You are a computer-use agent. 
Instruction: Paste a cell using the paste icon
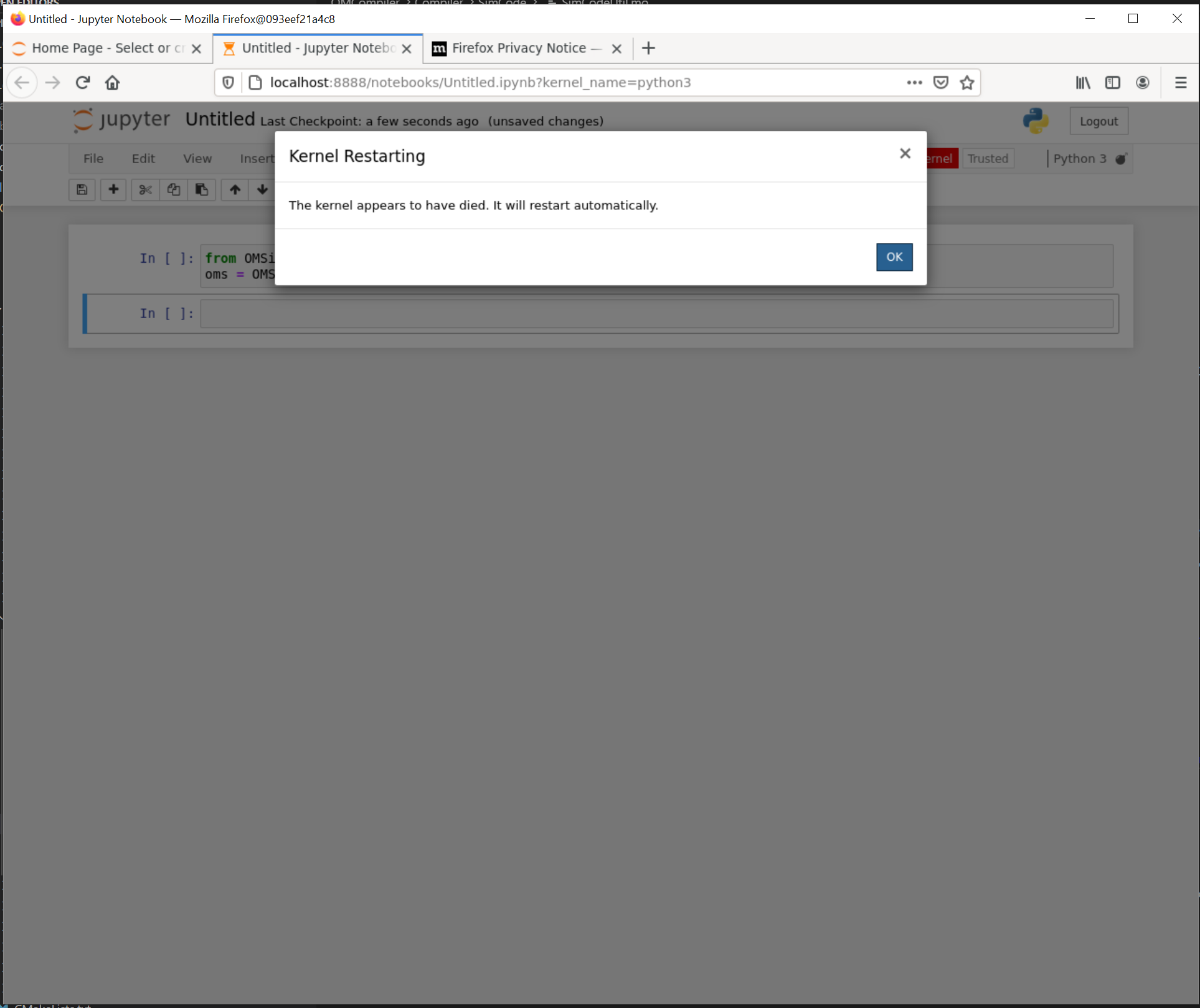click(202, 190)
